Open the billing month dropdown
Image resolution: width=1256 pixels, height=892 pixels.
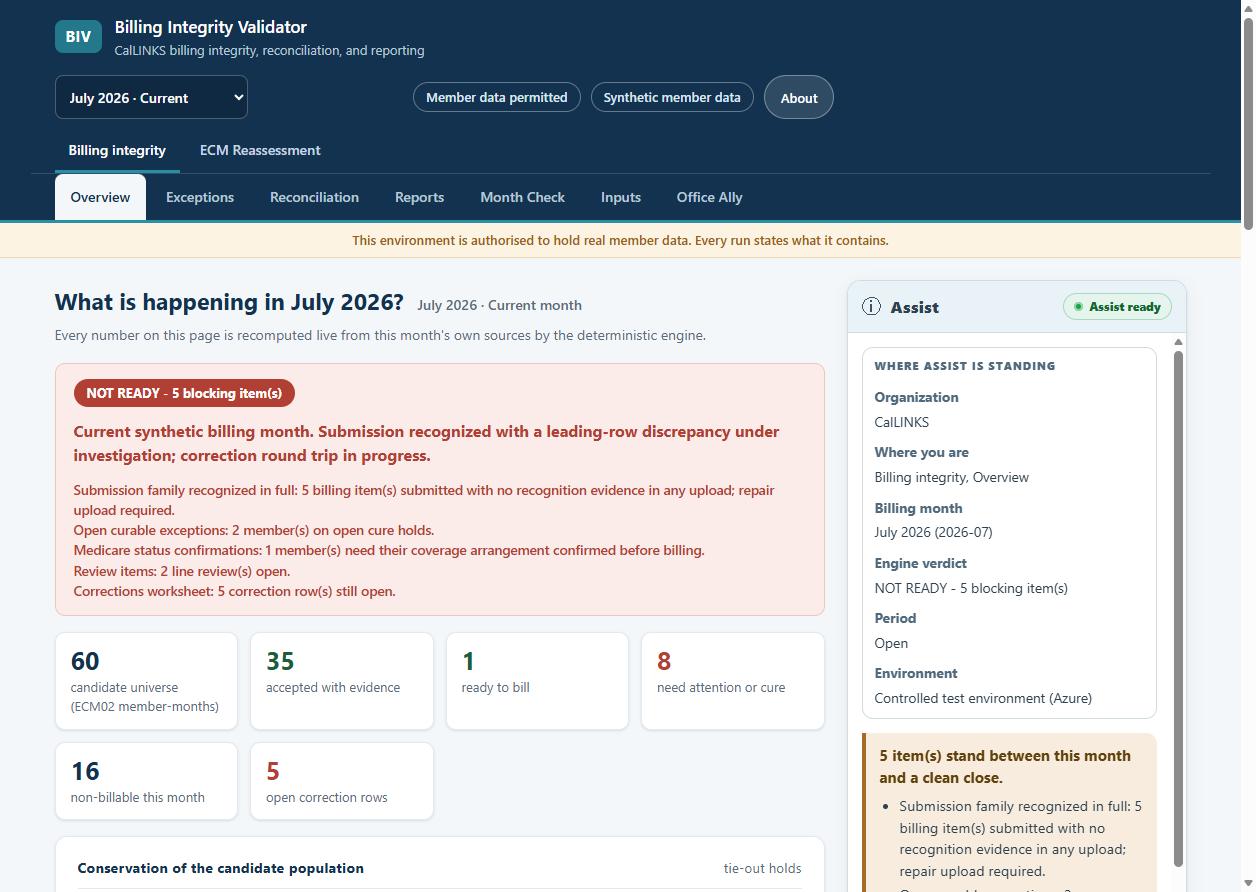[x=151, y=97]
